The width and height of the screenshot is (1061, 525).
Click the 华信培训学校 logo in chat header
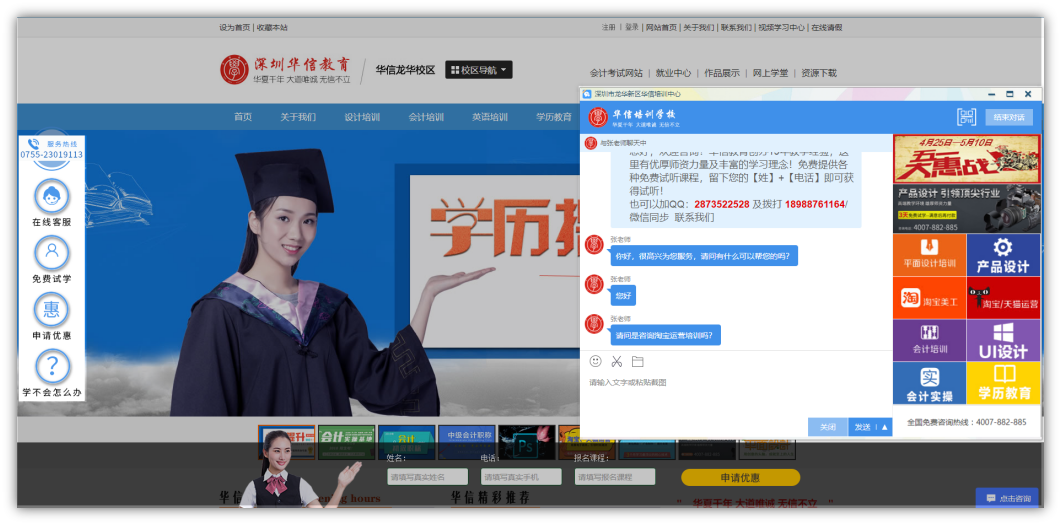tap(634, 116)
